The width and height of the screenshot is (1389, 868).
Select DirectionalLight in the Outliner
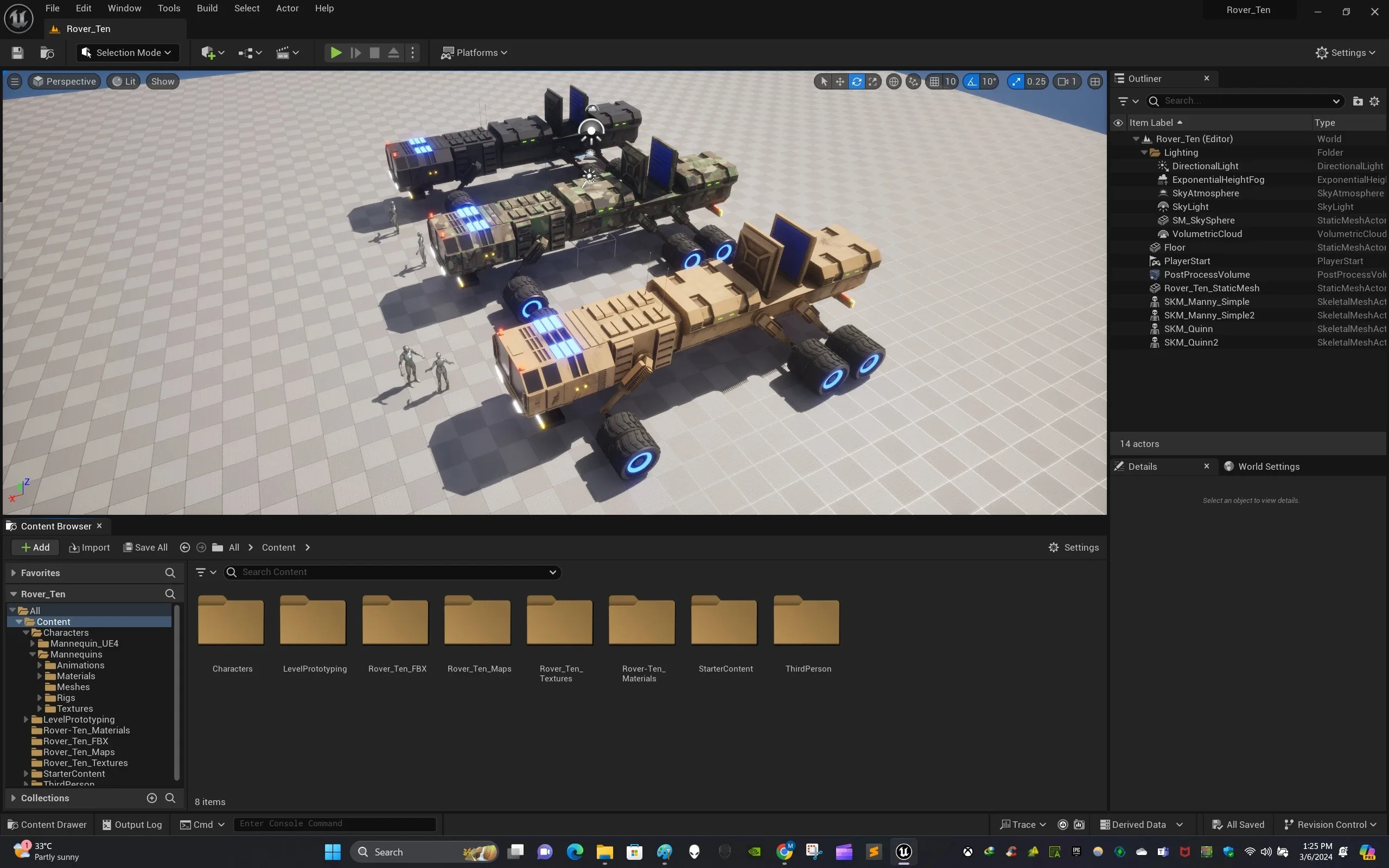[1205, 166]
